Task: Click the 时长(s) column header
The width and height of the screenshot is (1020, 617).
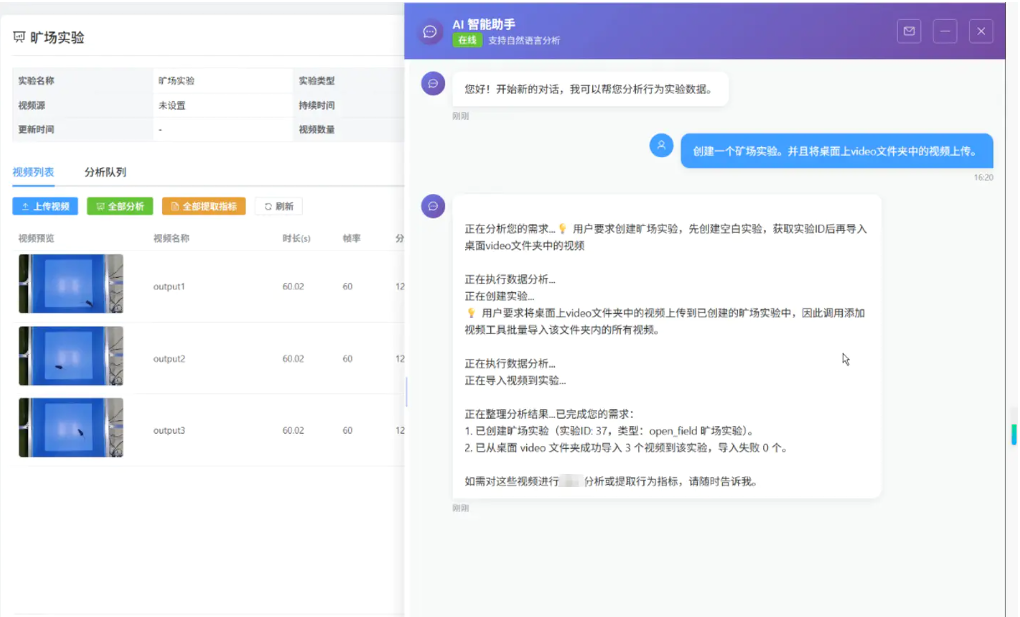Action: [x=296, y=238]
